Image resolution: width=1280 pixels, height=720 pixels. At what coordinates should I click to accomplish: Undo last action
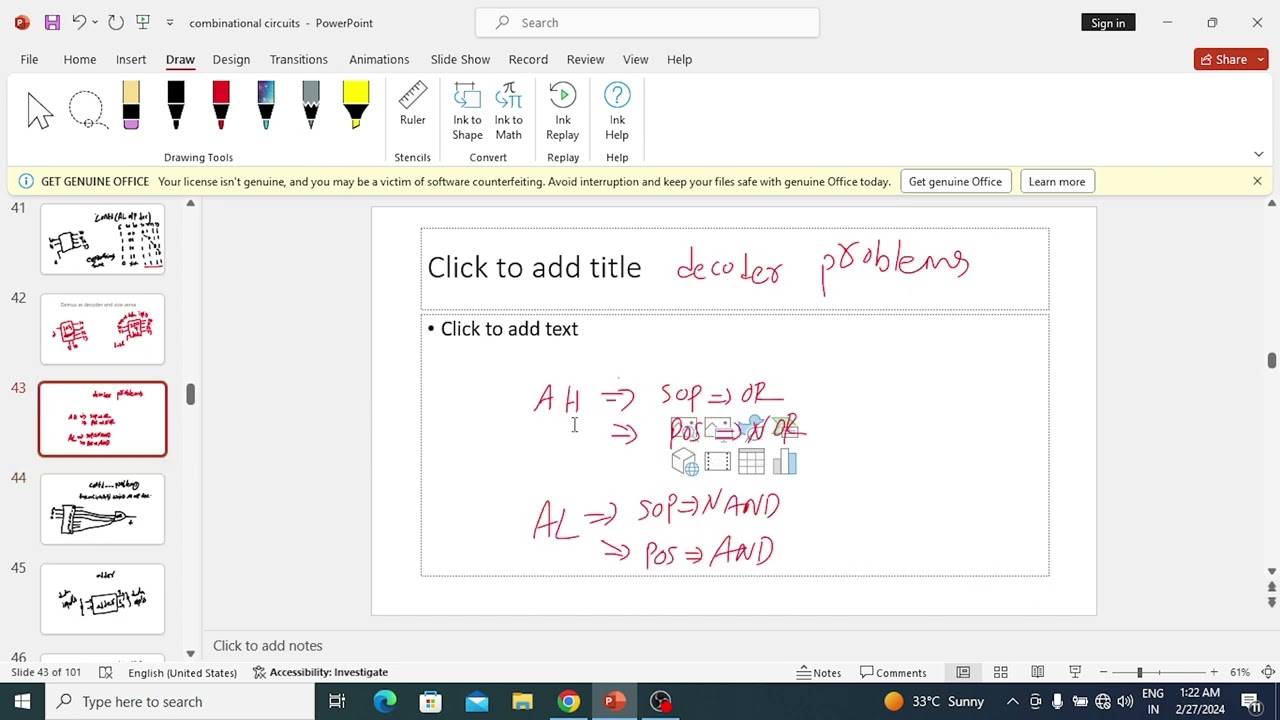coord(79,22)
